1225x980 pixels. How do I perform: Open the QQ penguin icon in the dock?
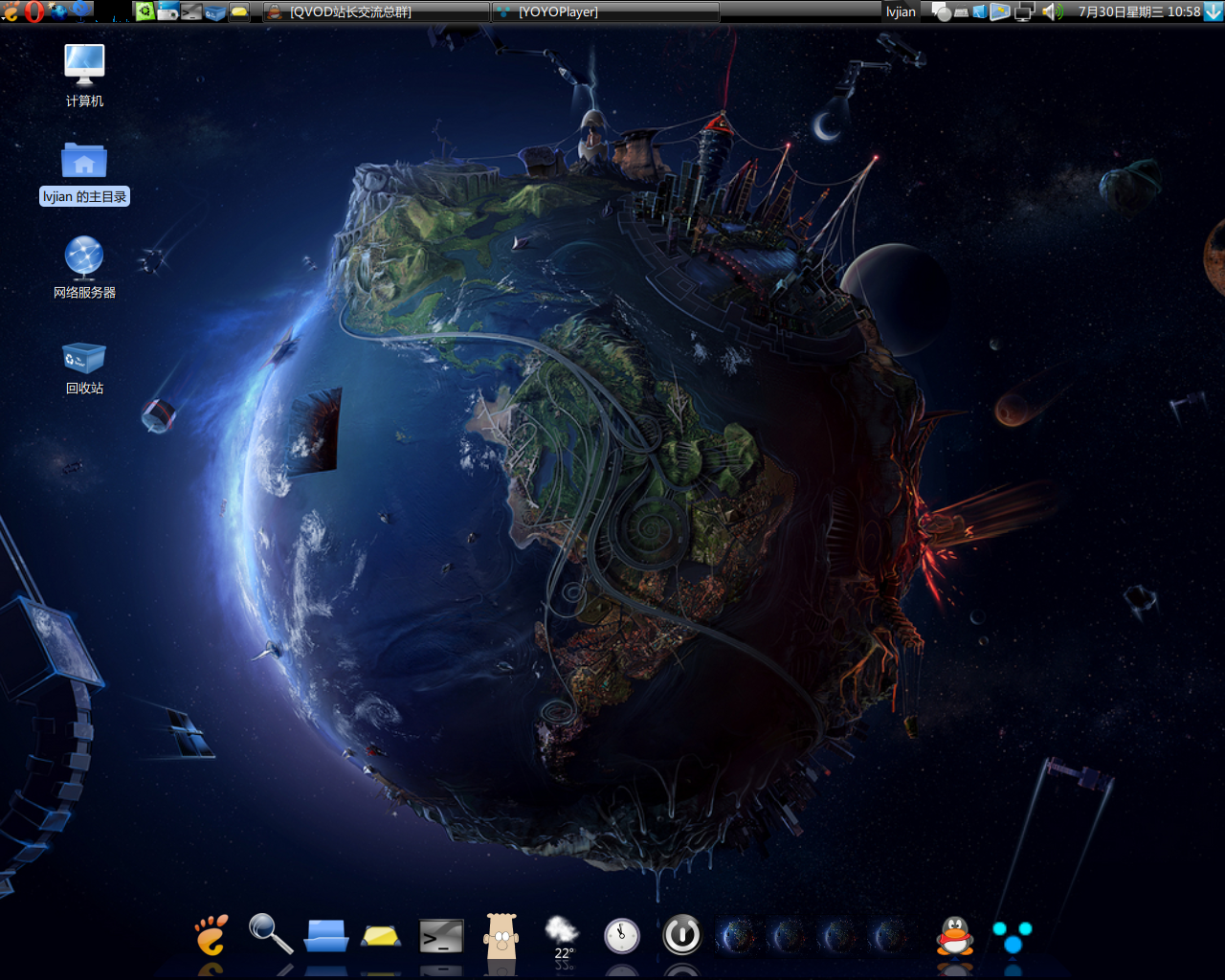(955, 935)
